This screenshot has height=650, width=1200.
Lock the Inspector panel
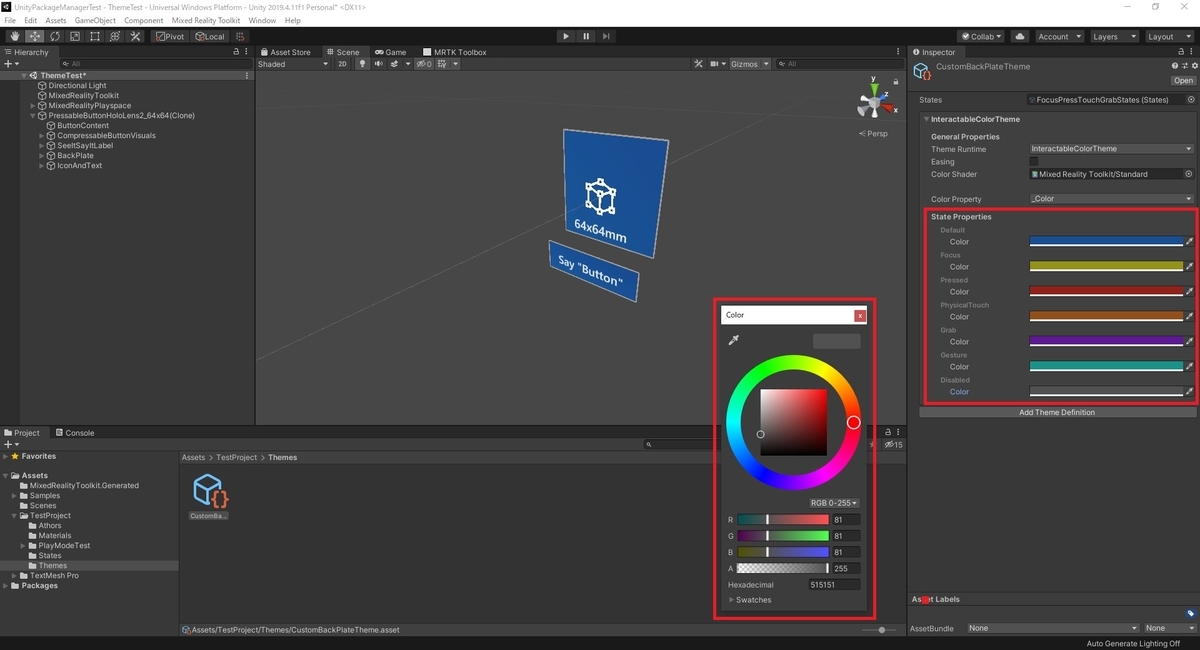point(1181,52)
